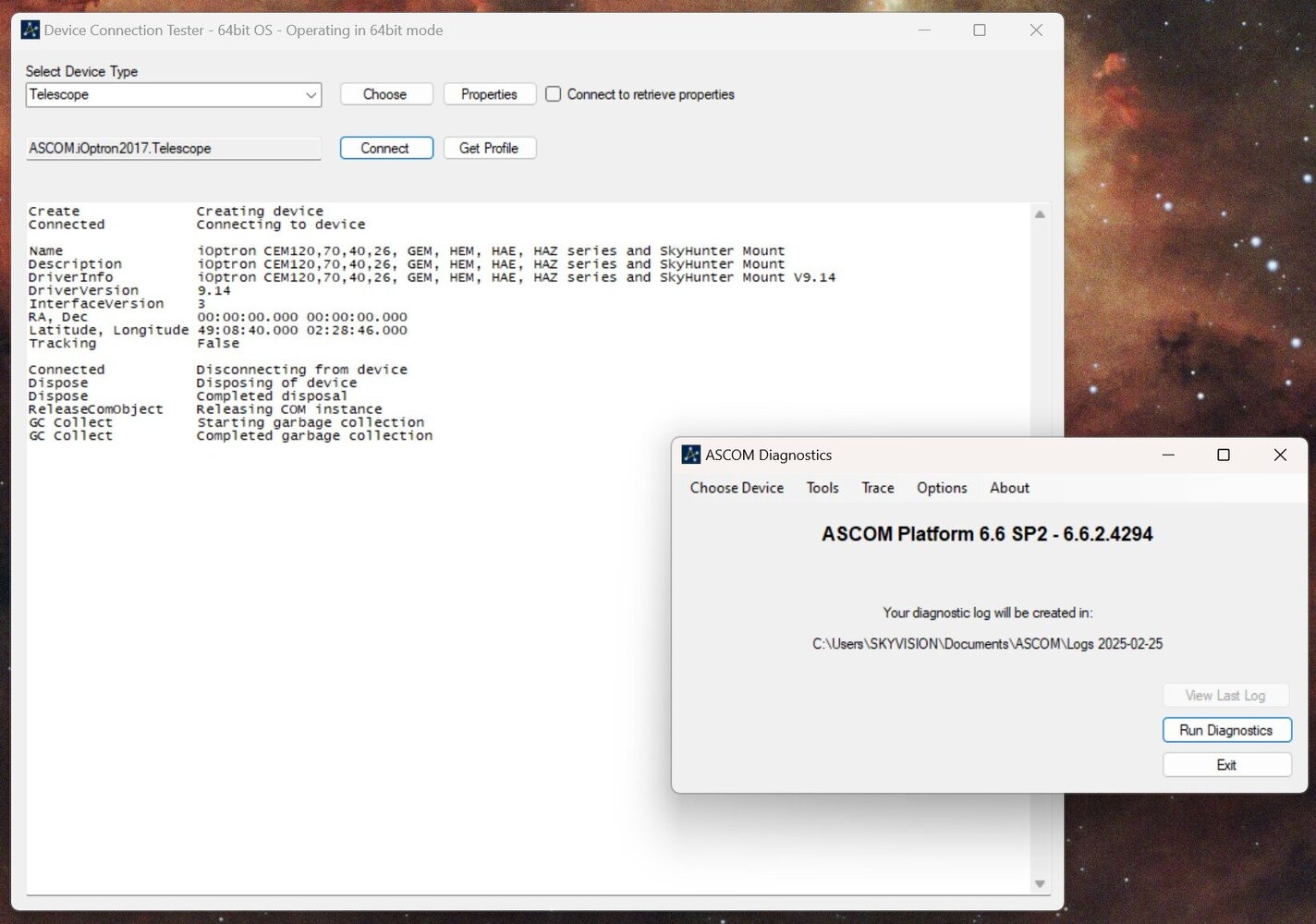Click 'Your diagnostic log will be created in:' text
The width and height of the screenshot is (1316, 924).
point(987,613)
